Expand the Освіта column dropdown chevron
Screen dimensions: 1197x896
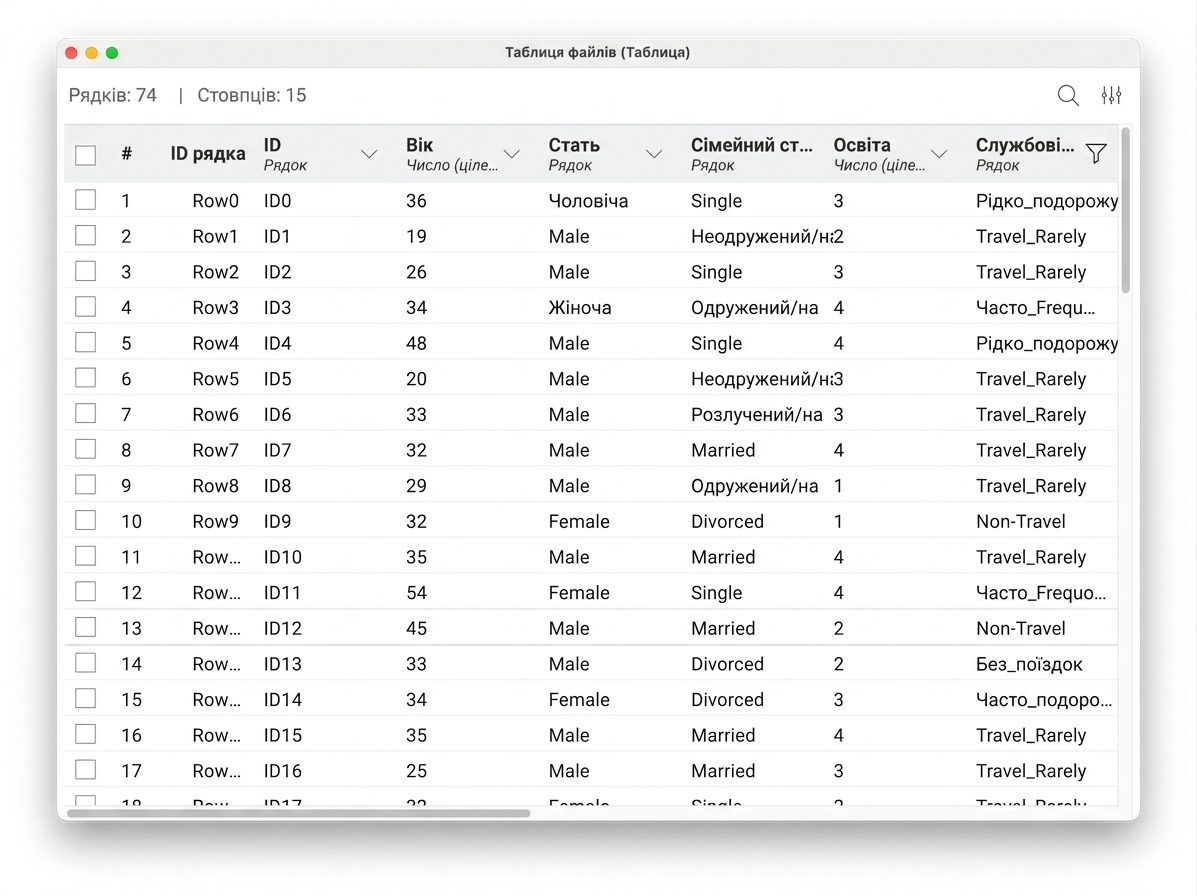click(939, 154)
